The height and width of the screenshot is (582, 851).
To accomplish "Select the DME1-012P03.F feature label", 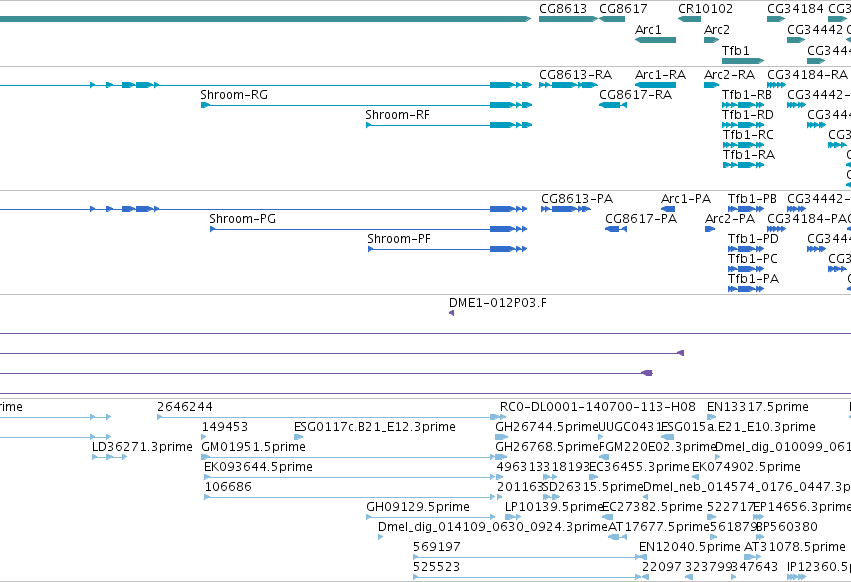I will 498,303.
